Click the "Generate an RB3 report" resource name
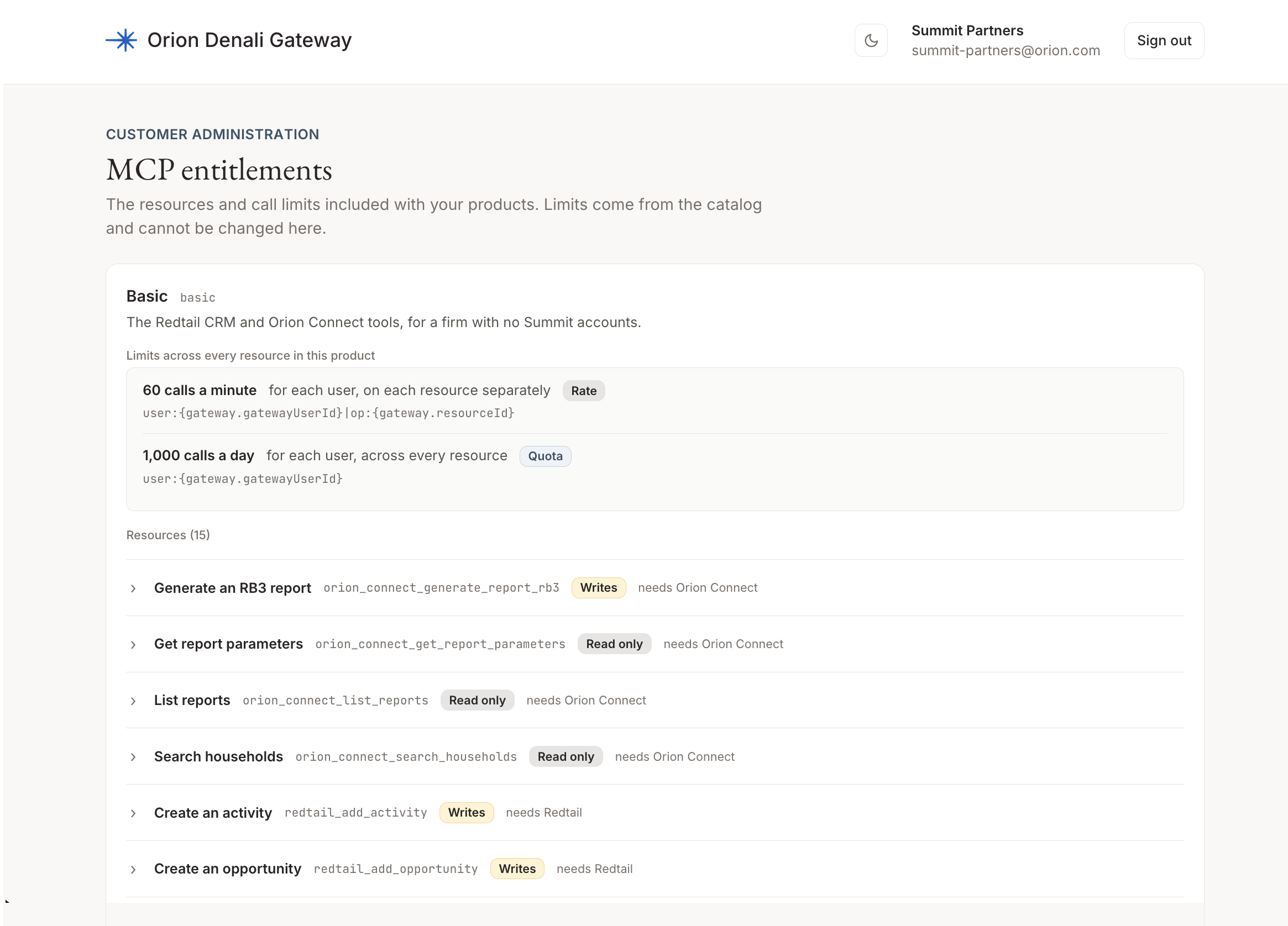Image resolution: width=1288 pixels, height=926 pixels. pos(232,588)
